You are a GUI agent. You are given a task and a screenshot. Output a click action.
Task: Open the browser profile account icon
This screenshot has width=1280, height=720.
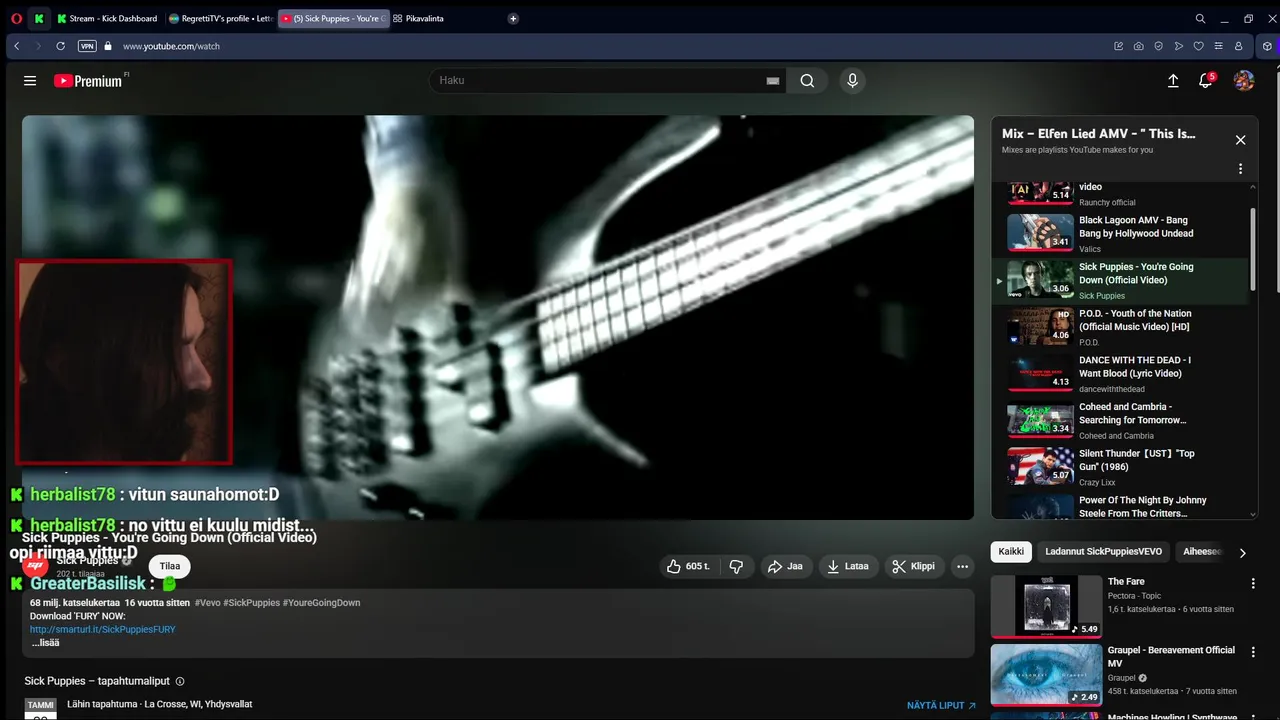pos(1238,46)
